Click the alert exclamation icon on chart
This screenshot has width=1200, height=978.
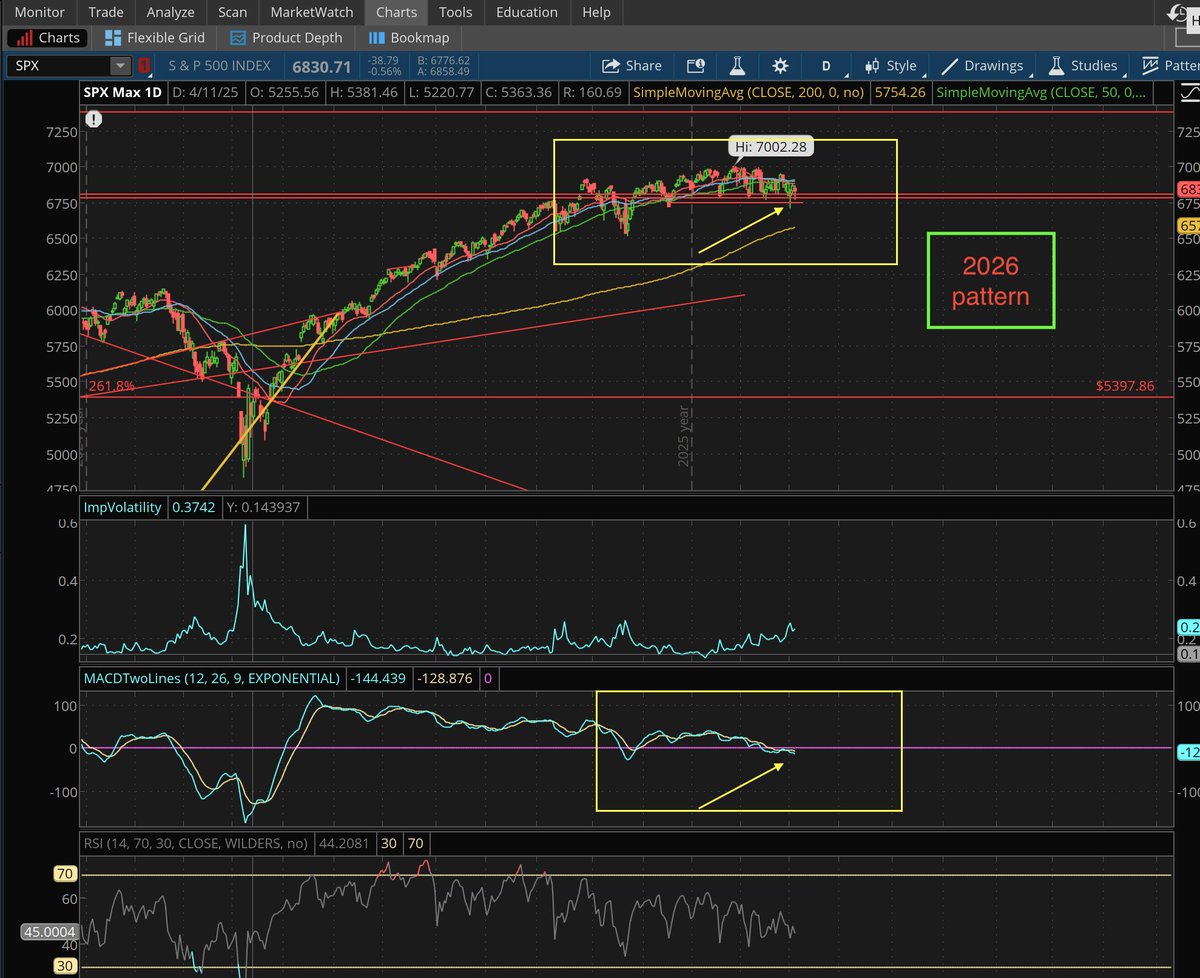[x=94, y=119]
